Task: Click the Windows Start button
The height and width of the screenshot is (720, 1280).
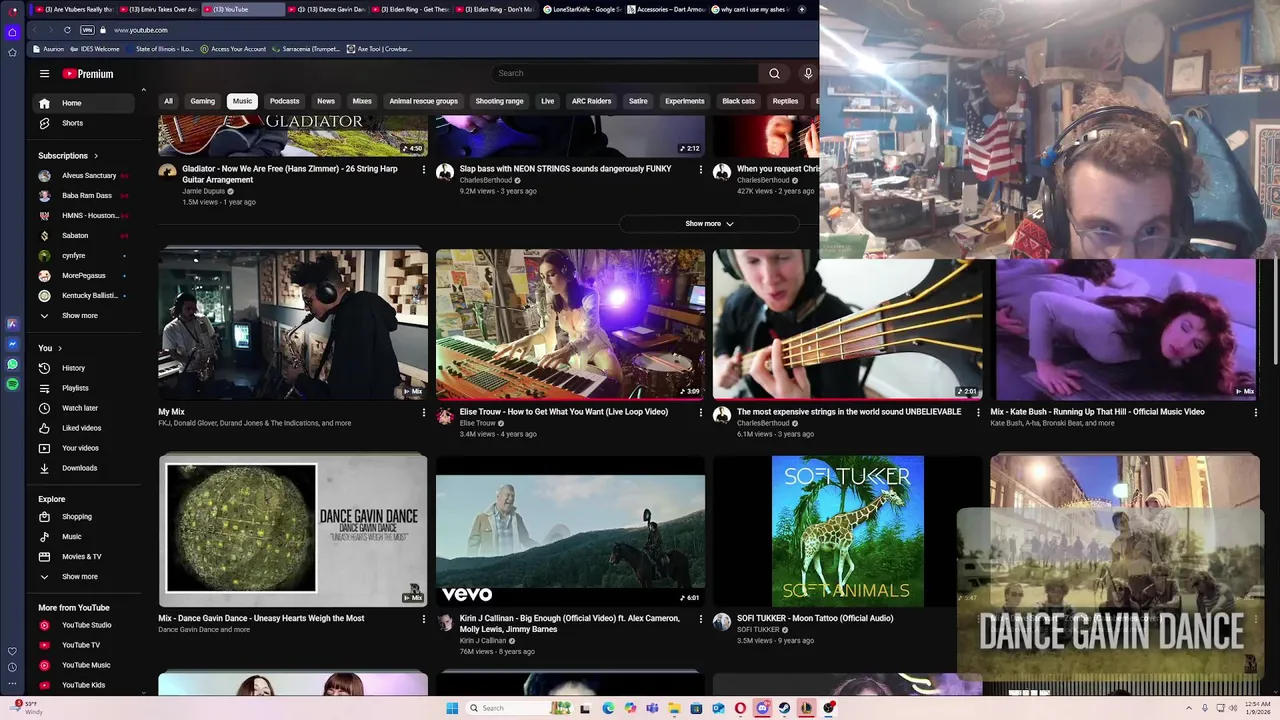Action: [x=452, y=708]
